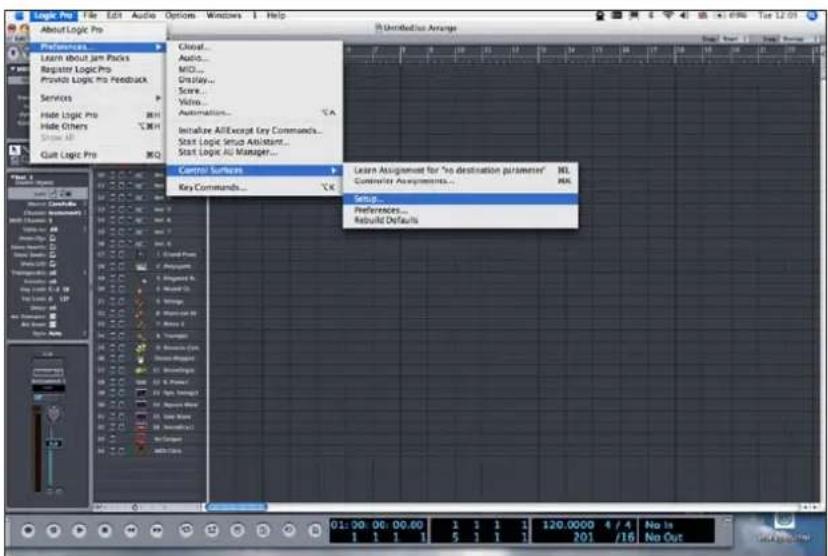828x556 pixels.
Task: Click the Saw Bass track instrument icon
Action: tap(141, 417)
